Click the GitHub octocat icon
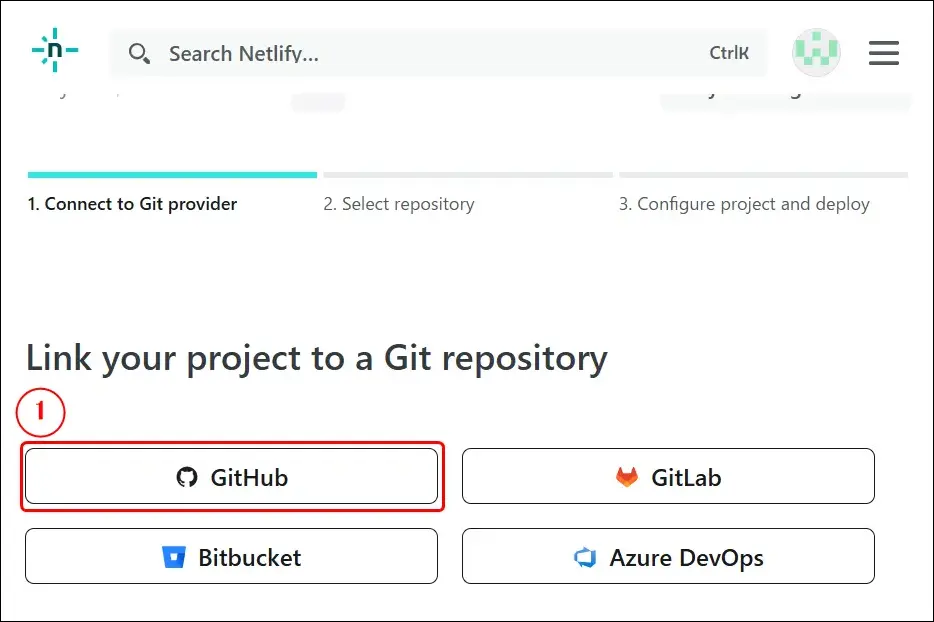 pyautogui.click(x=187, y=477)
